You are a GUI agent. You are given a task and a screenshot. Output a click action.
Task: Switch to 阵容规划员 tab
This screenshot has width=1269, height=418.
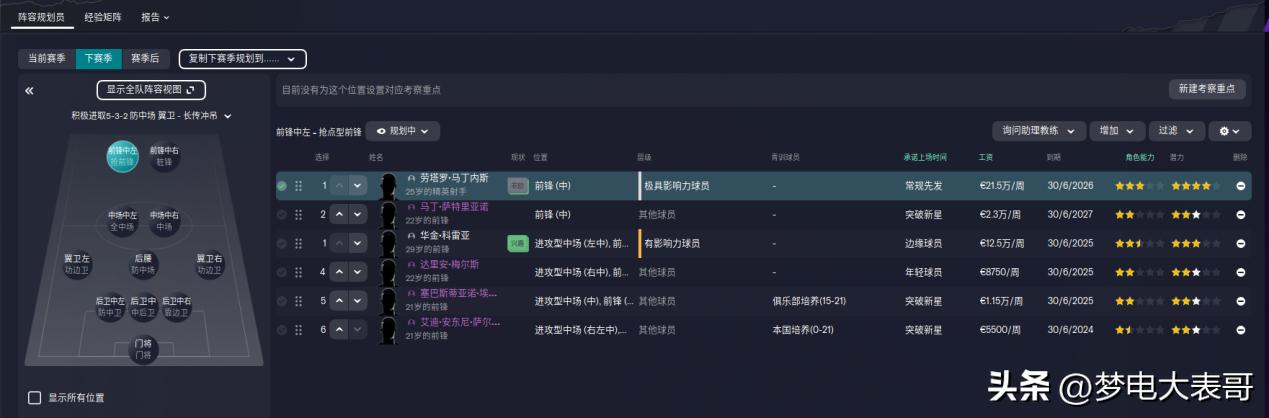41,17
